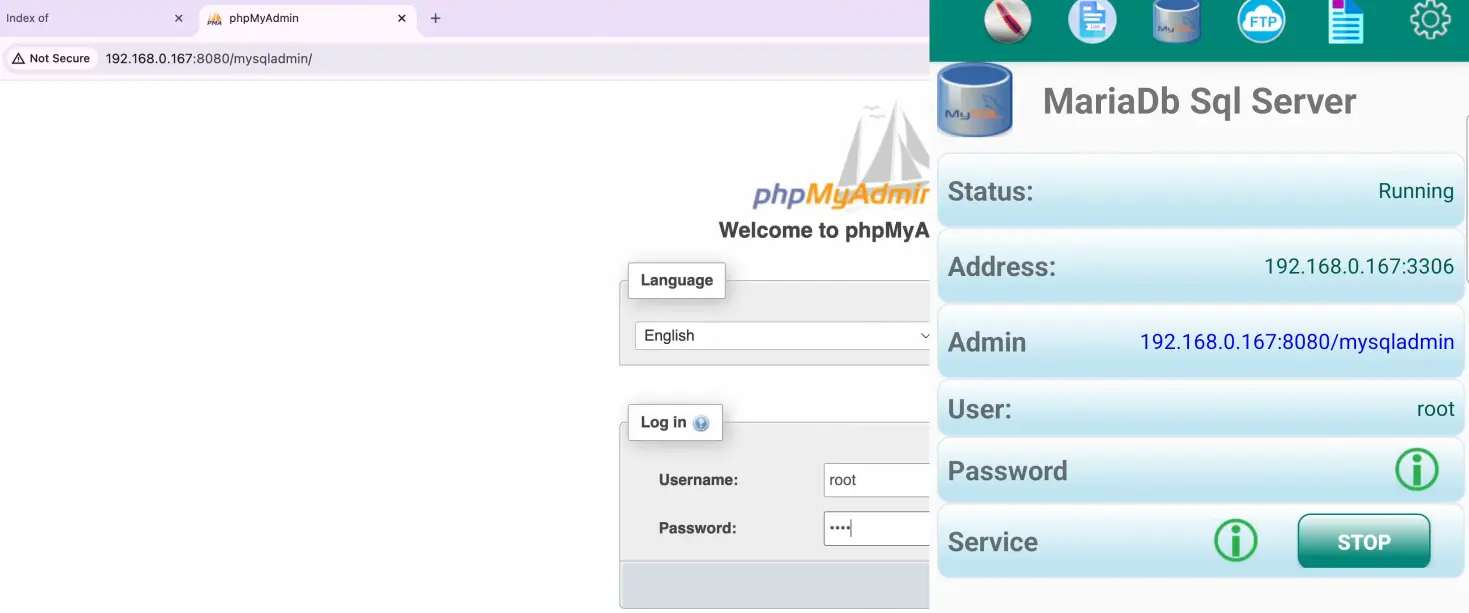
Task: Click the Log in help question icon
Action: [x=701, y=423]
